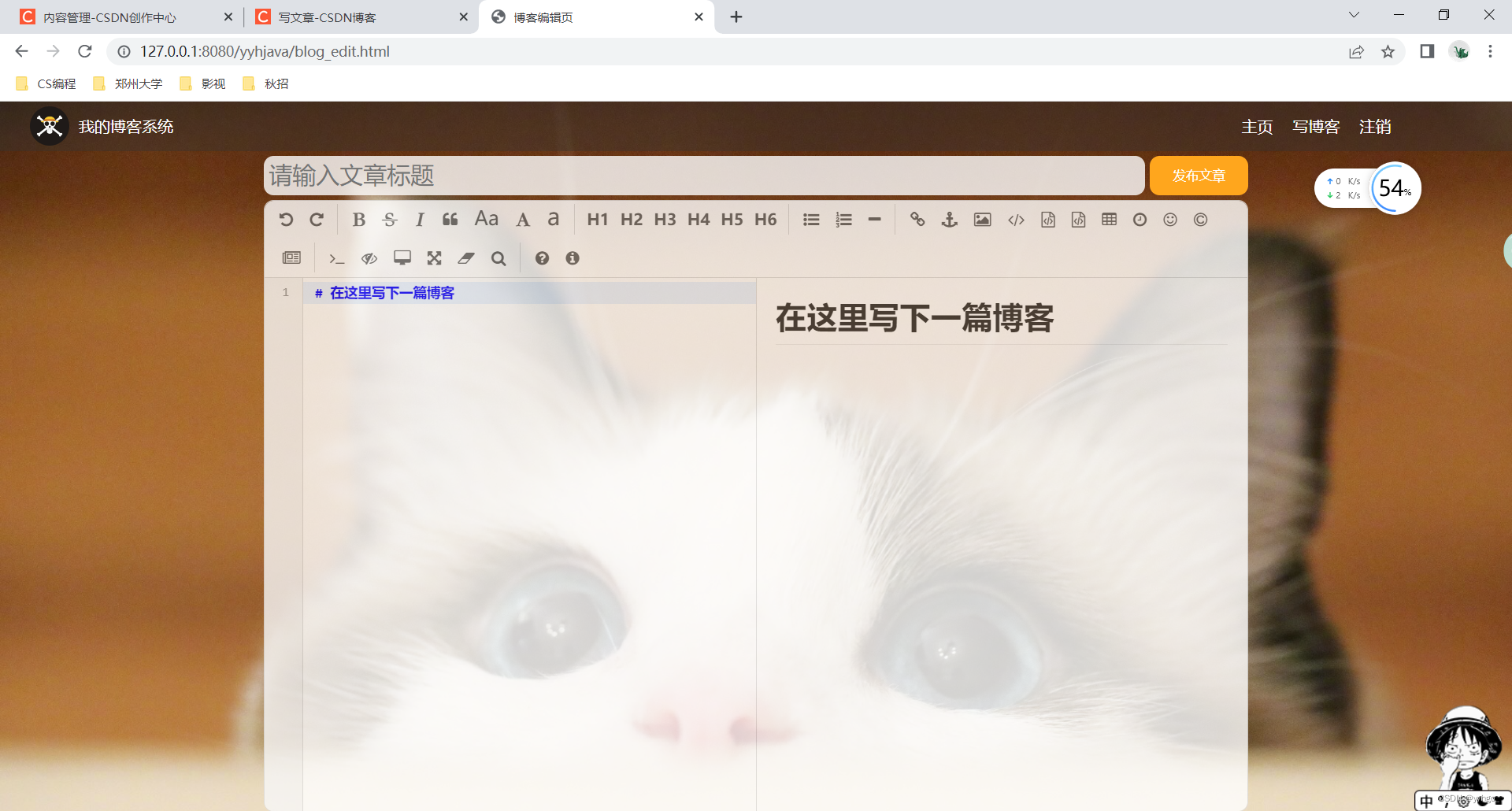Clear editor content with eraser icon
1512x811 pixels.
[x=466, y=258]
